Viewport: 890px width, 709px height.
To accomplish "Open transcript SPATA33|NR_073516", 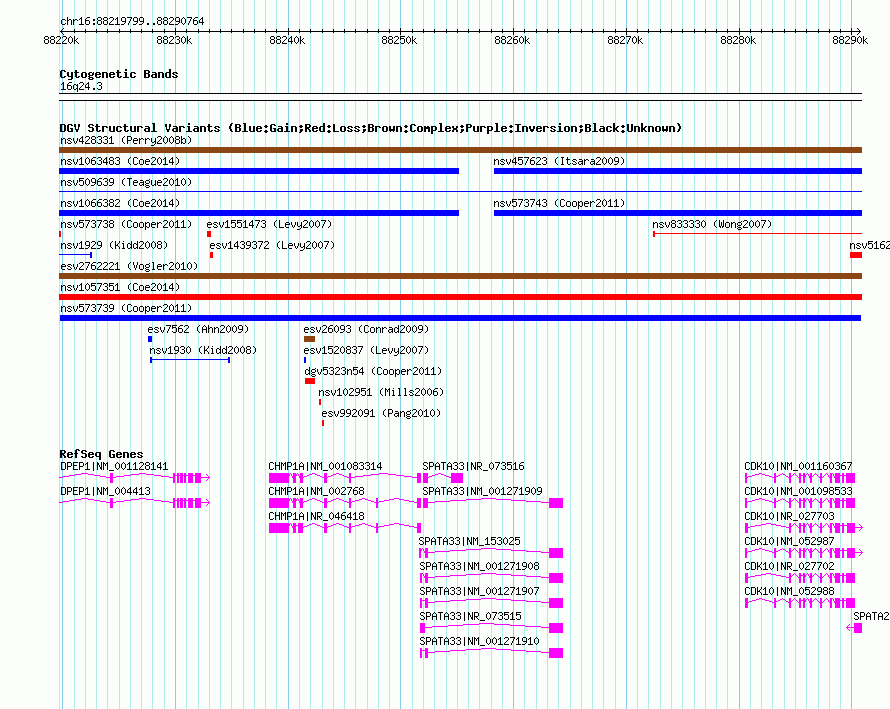I will tap(473, 467).
